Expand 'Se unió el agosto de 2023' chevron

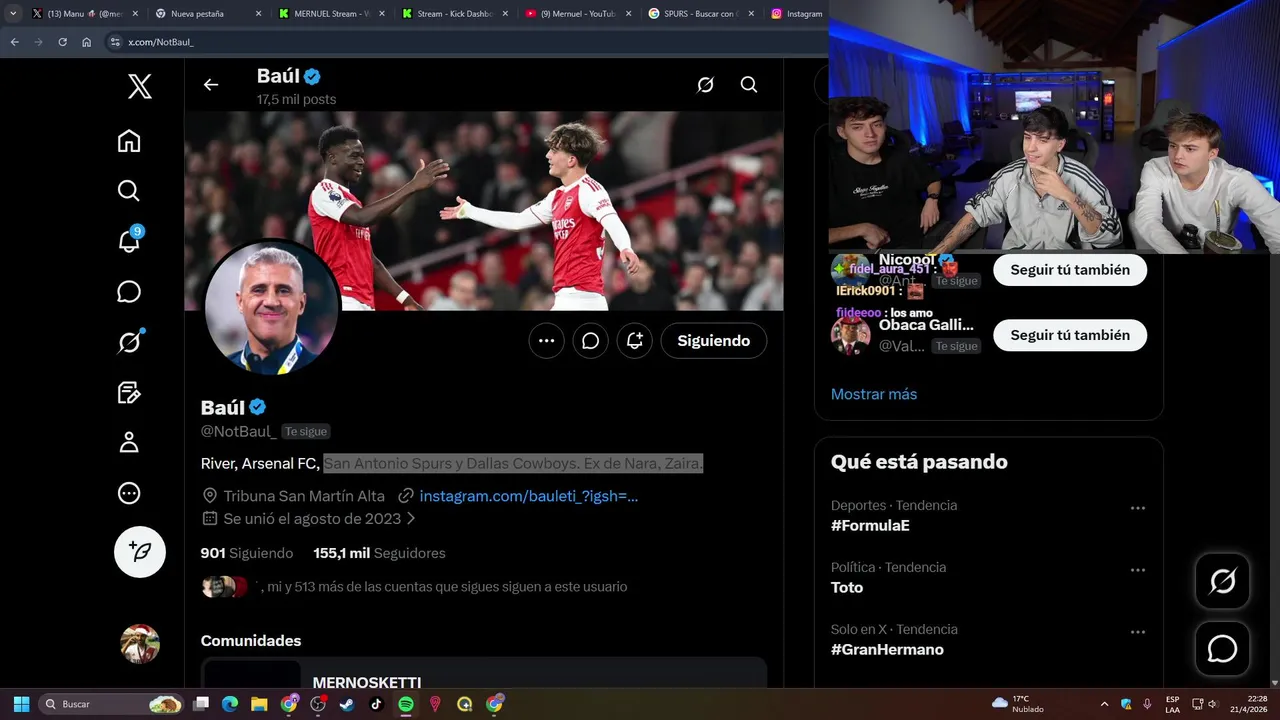coord(411,519)
